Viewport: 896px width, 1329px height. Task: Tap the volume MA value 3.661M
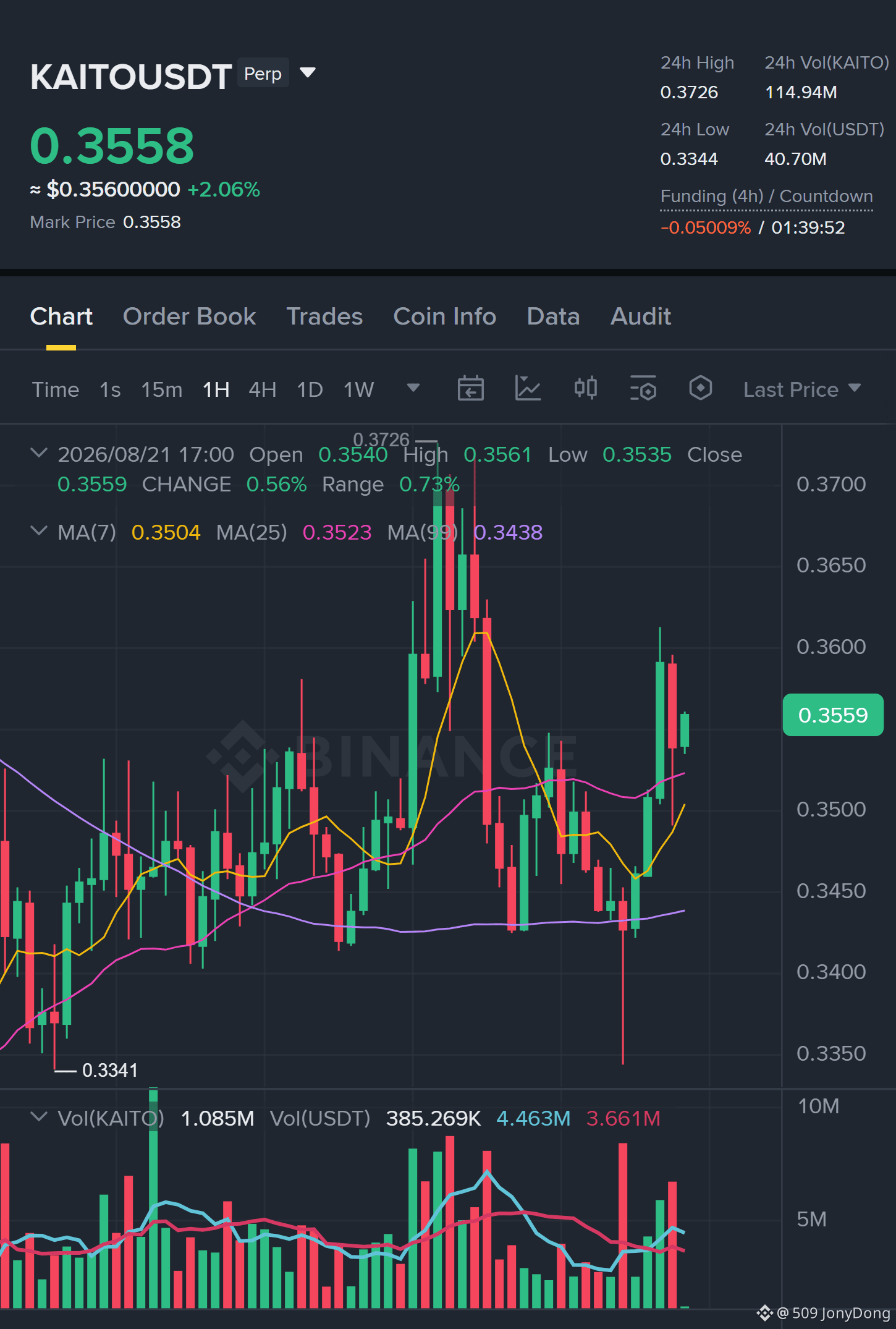(623, 1118)
